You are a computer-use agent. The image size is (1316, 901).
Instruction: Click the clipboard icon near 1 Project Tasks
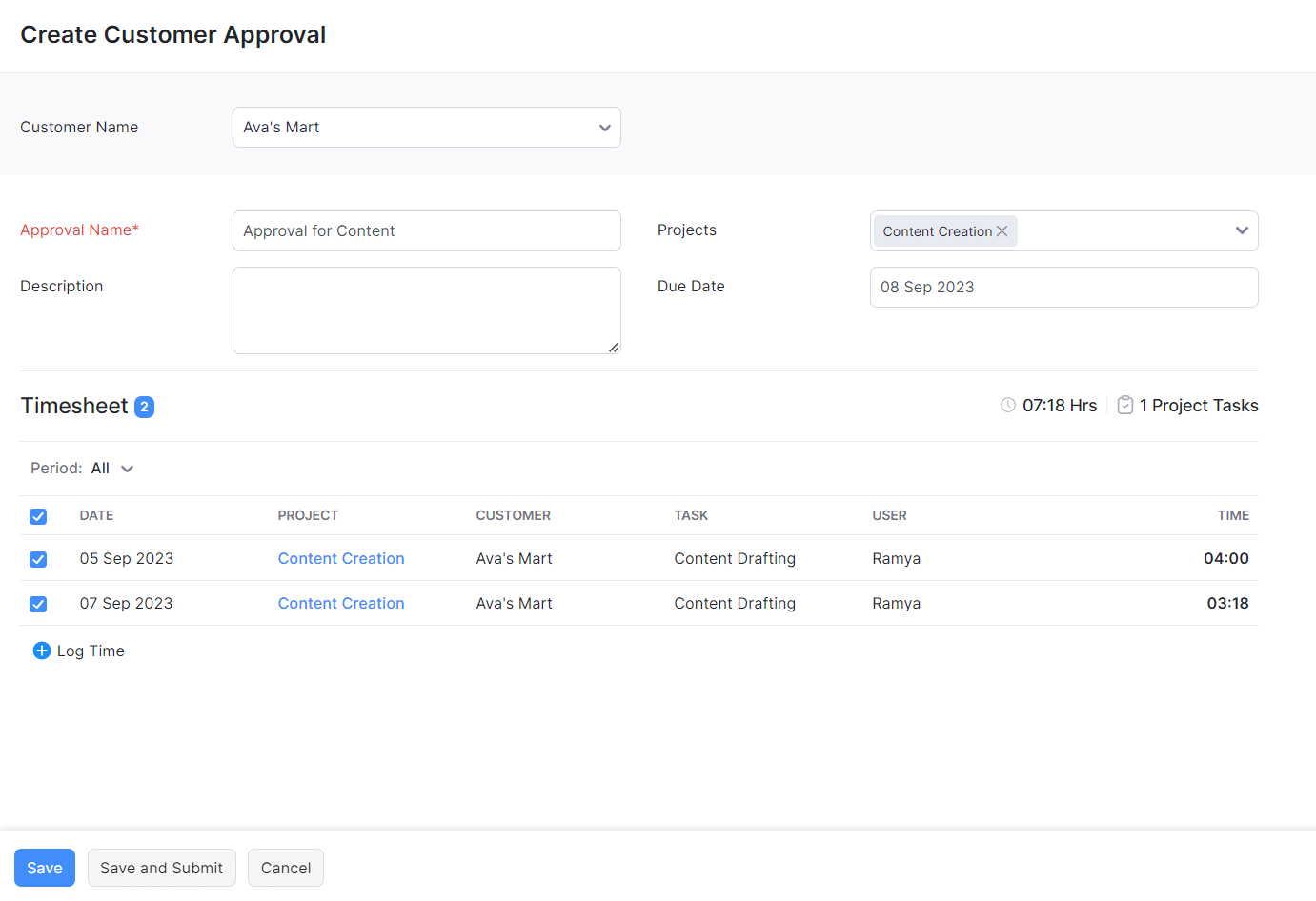click(x=1124, y=404)
